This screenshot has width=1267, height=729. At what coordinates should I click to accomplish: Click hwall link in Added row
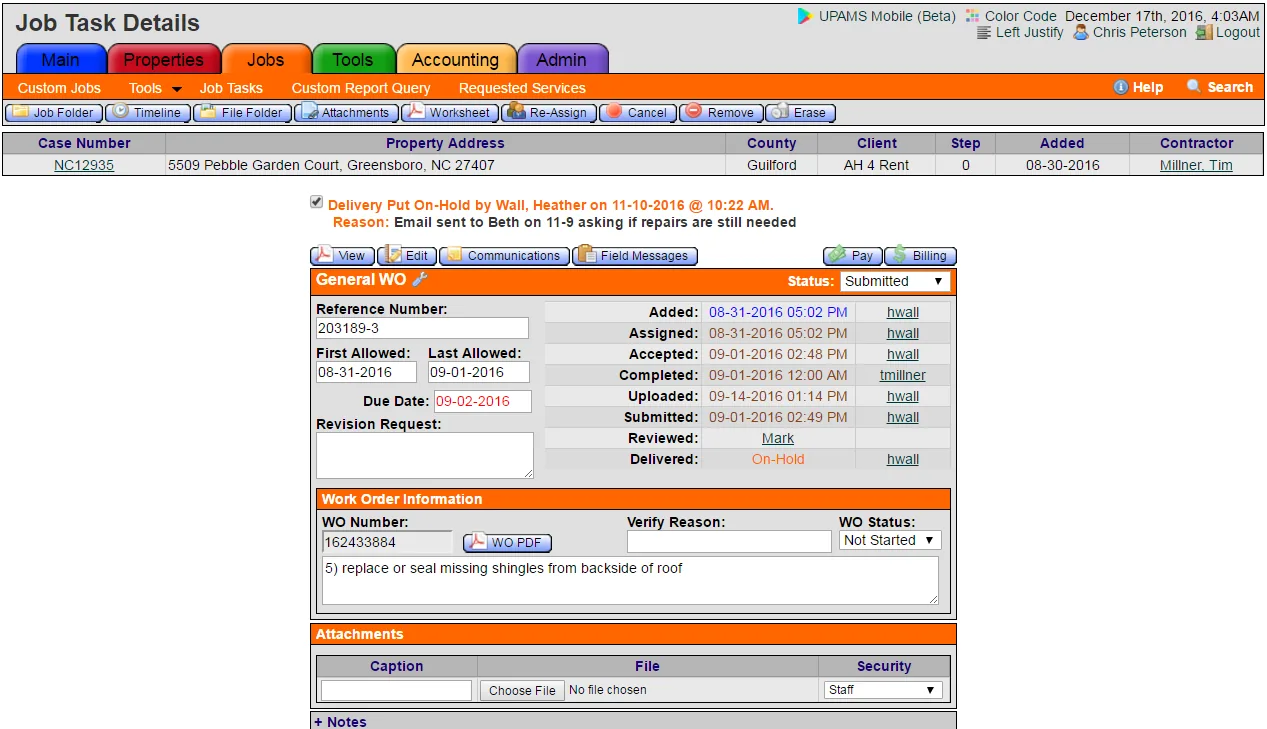coord(903,312)
